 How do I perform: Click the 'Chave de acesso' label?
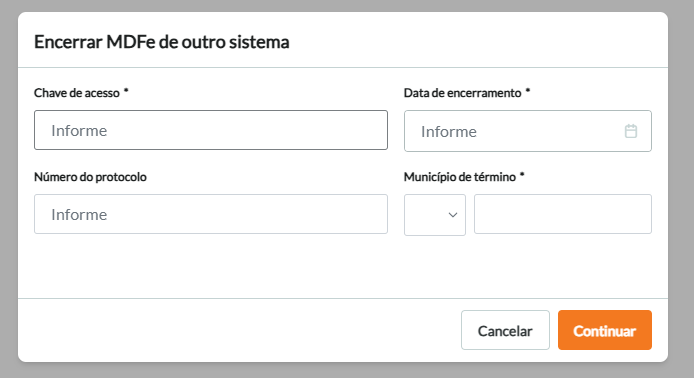click(77, 93)
